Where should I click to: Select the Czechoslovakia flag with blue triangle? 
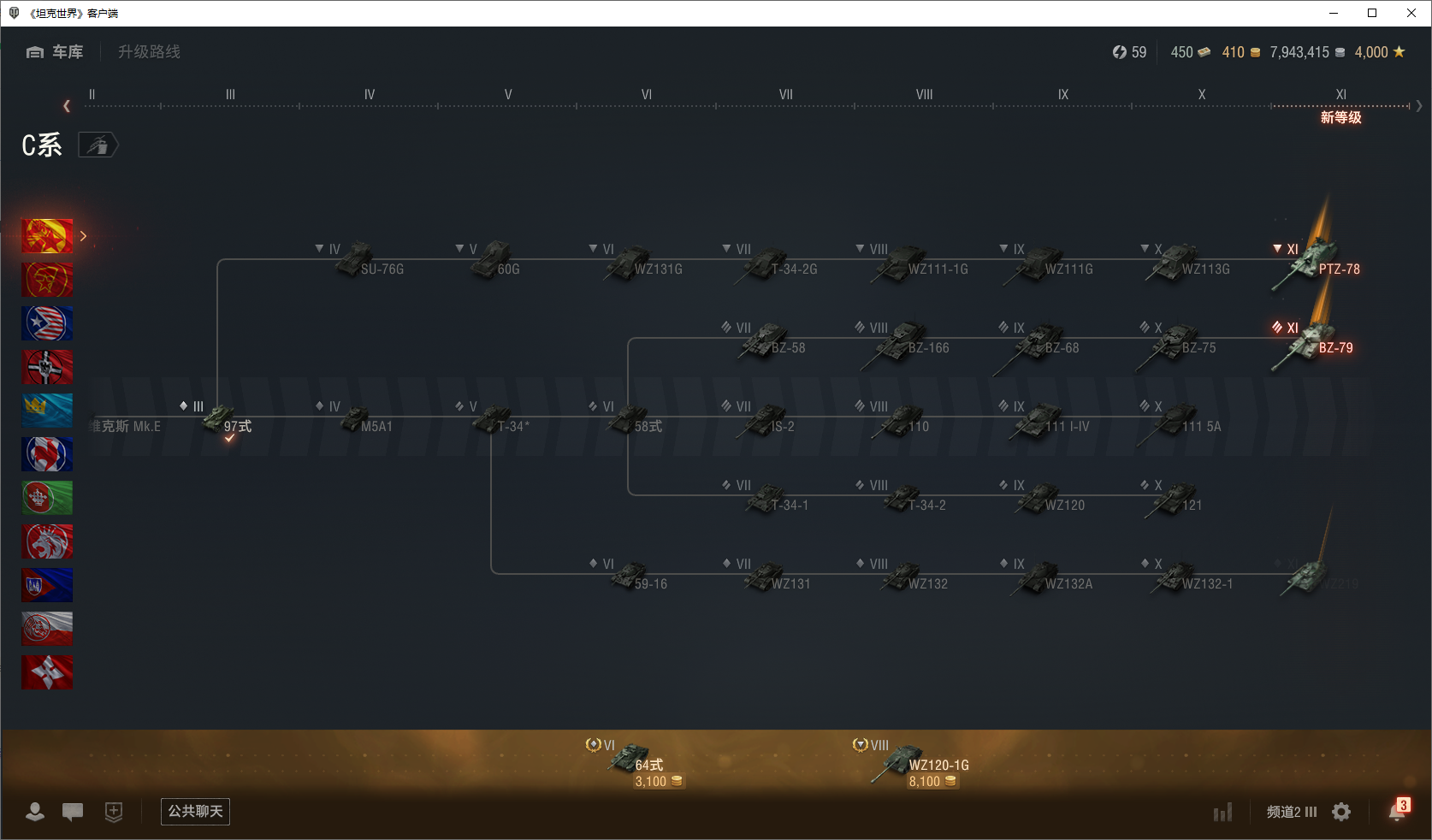47,585
